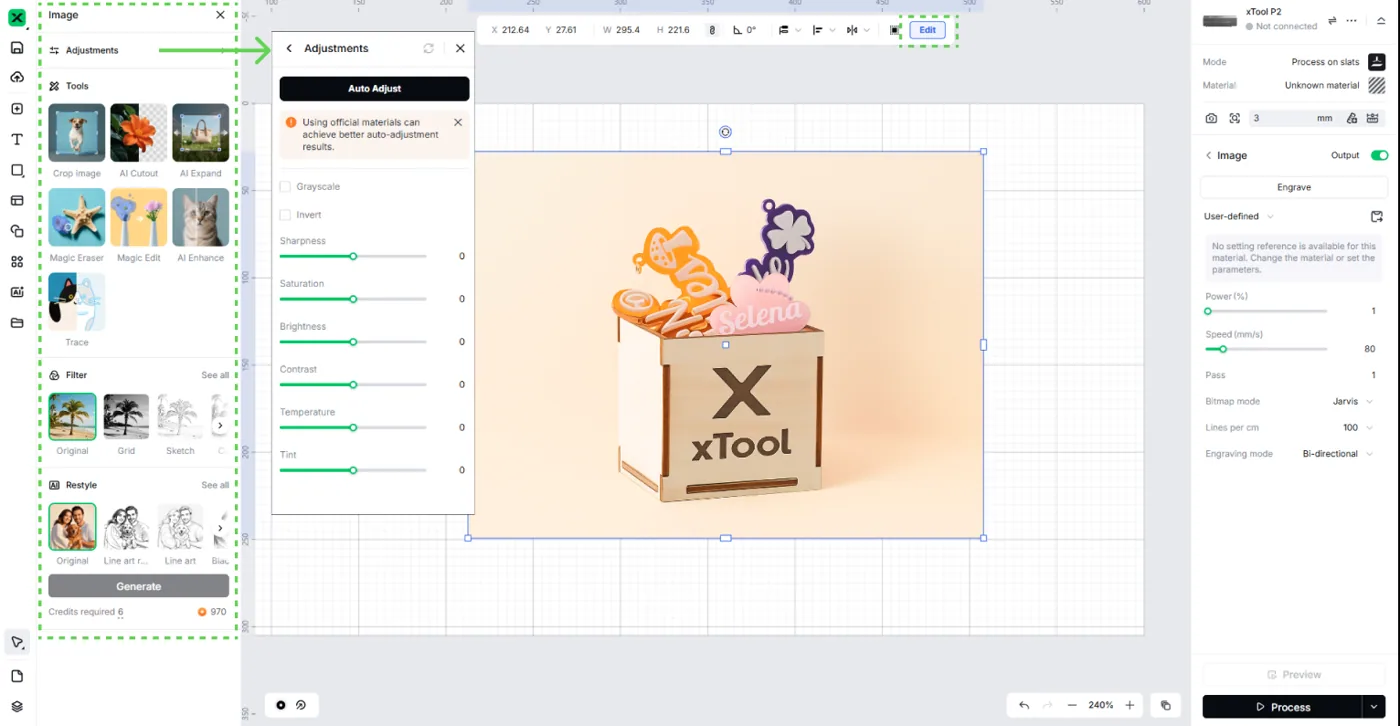
Task: Open the Engraving mode Bi-directional dropdown
Action: [1338, 453]
